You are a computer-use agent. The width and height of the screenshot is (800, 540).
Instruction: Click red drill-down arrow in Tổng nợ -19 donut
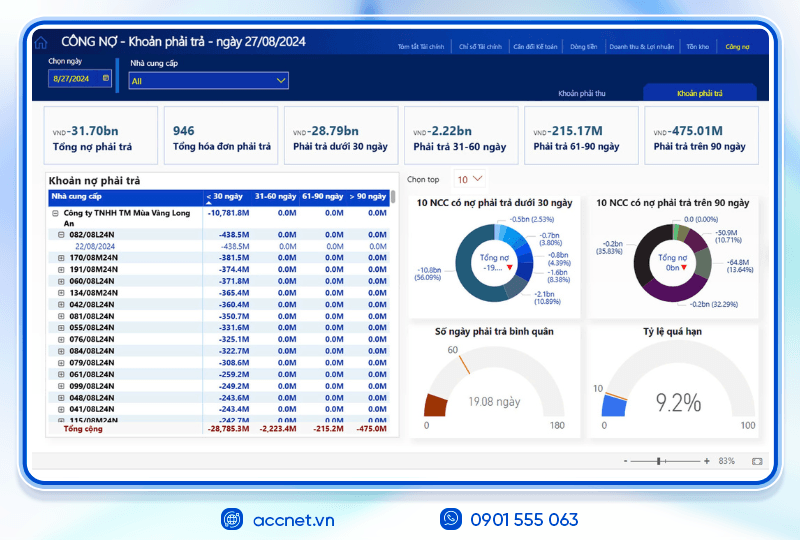tap(509, 267)
